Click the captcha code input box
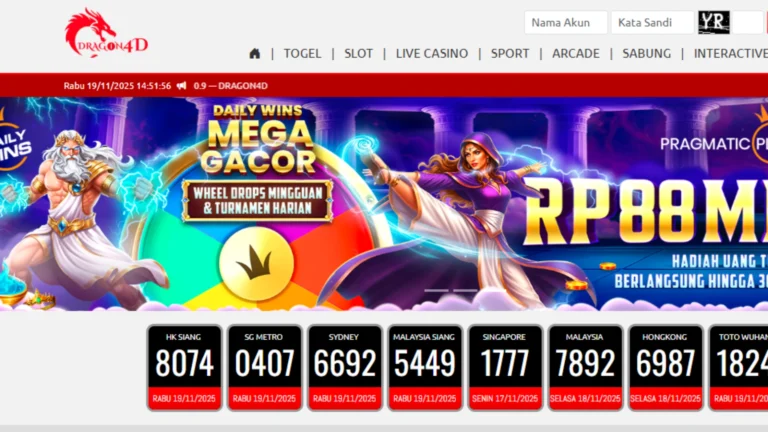The image size is (768, 432). 747,23
